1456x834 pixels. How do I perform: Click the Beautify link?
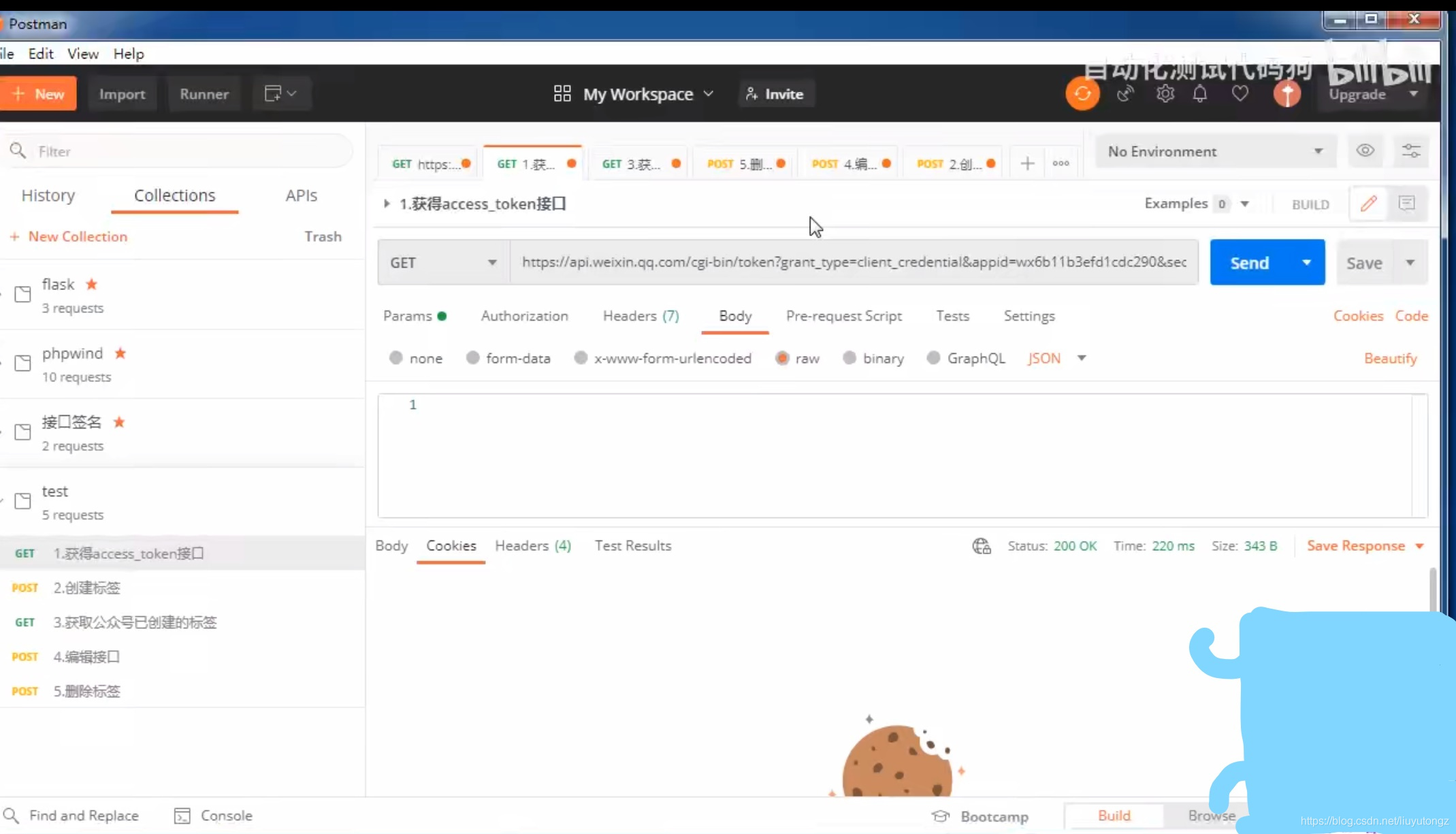[x=1390, y=358]
